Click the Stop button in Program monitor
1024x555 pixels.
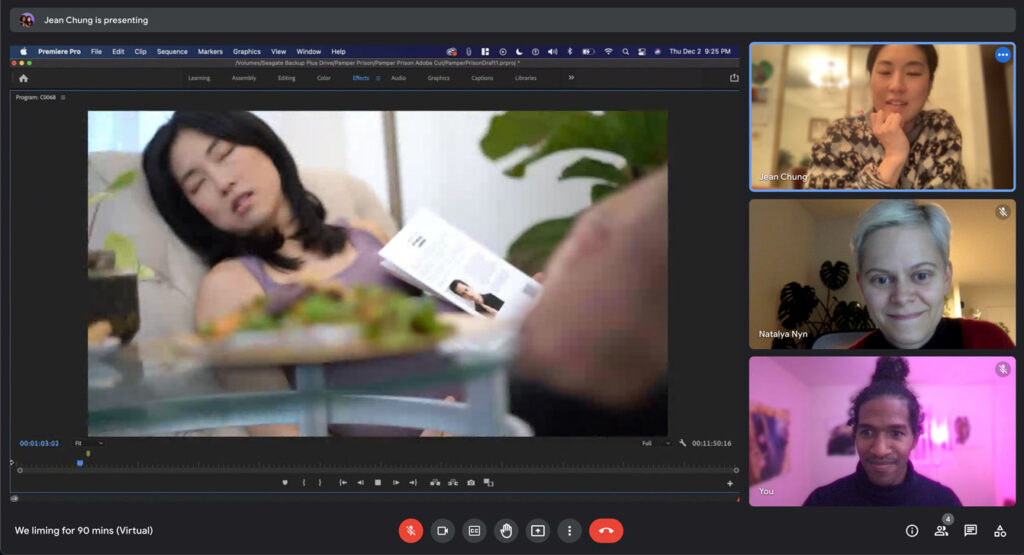pos(378,482)
